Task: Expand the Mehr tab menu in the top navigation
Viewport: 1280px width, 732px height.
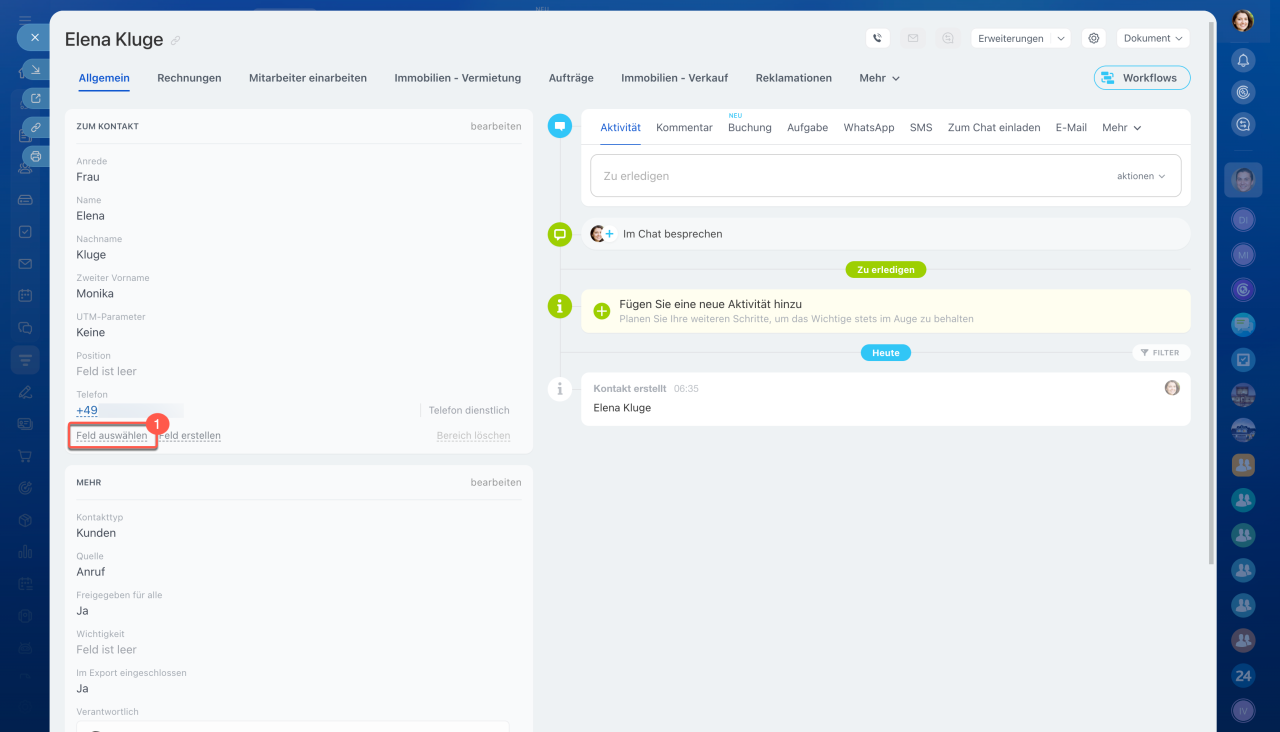Action: (879, 78)
